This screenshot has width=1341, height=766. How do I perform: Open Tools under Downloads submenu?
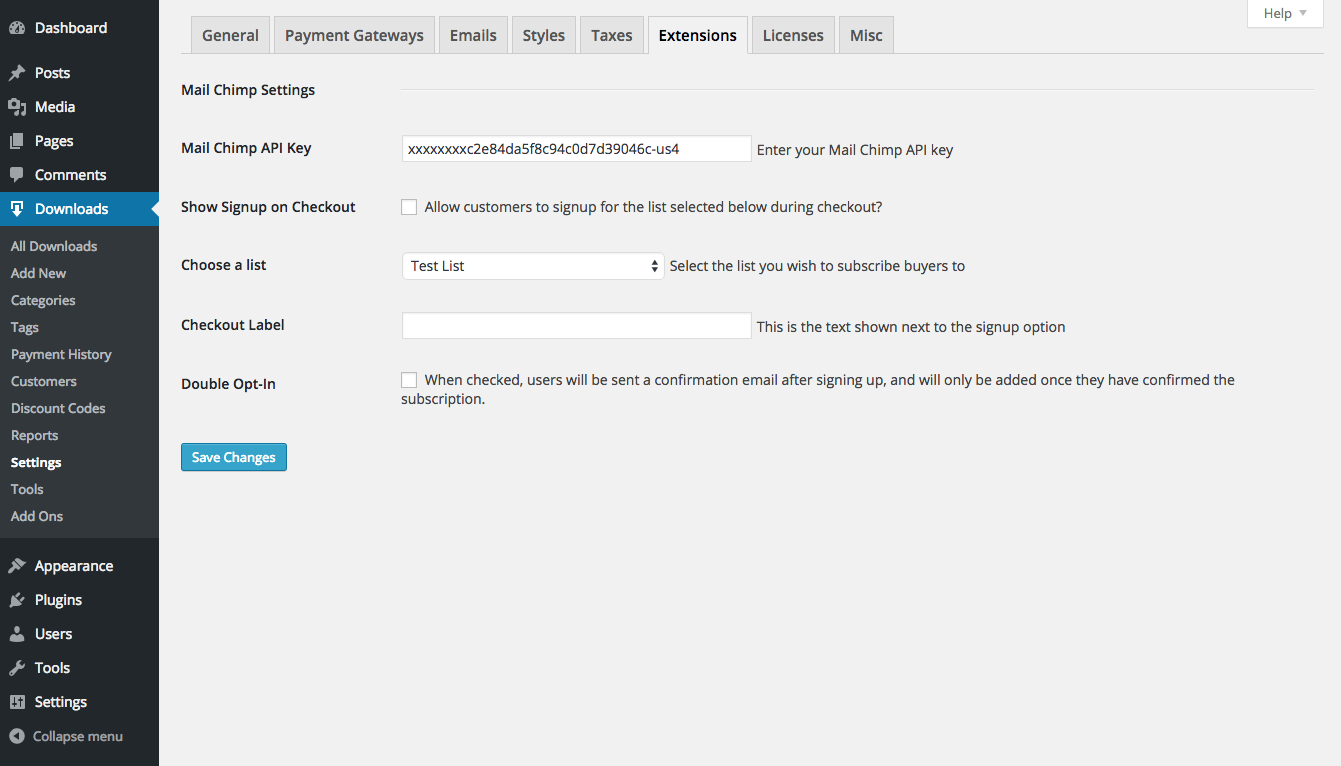[x=27, y=489]
